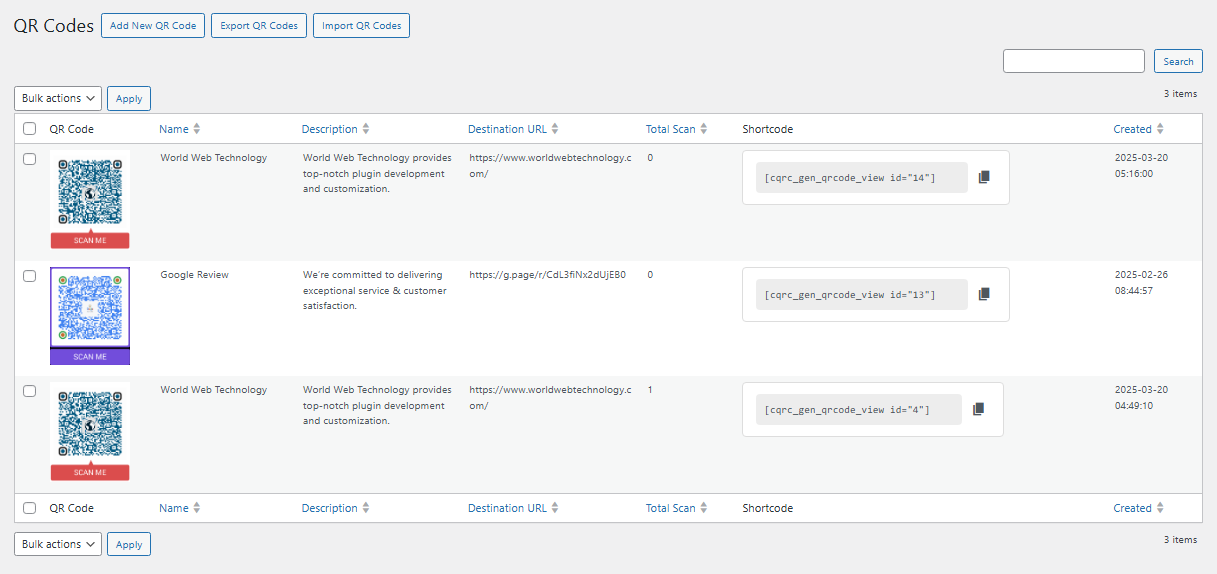Image resolution: width=1217 pixels, height=574 pixels.
Task: Select the Google Review row checkbox
Action: [30, 276]
